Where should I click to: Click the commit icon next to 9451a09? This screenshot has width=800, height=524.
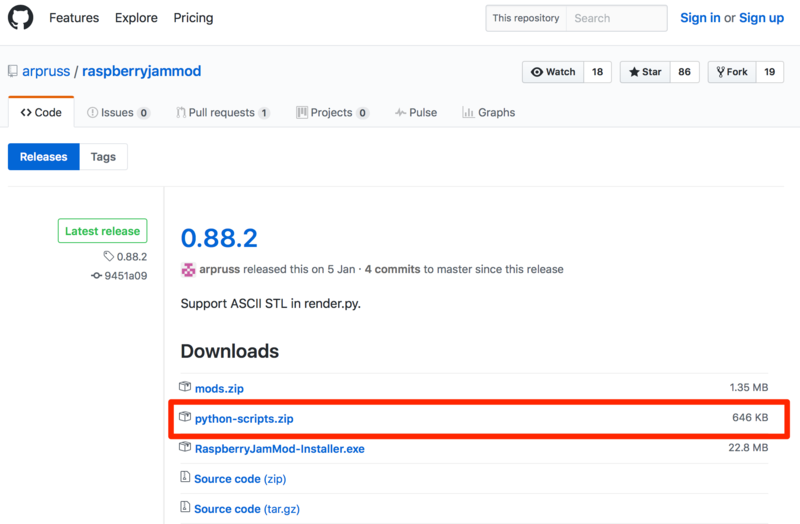96,276
